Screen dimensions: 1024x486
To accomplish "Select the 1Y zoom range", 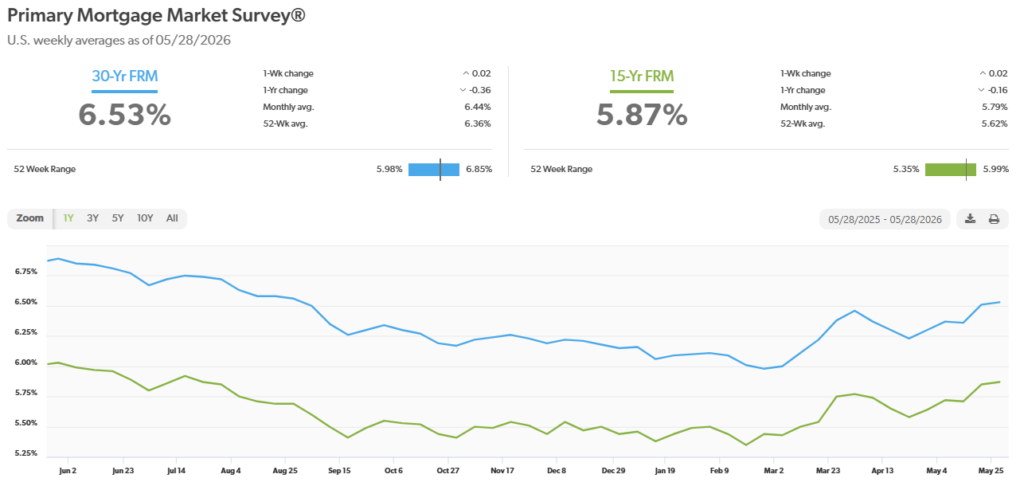I will pos(68,219).
